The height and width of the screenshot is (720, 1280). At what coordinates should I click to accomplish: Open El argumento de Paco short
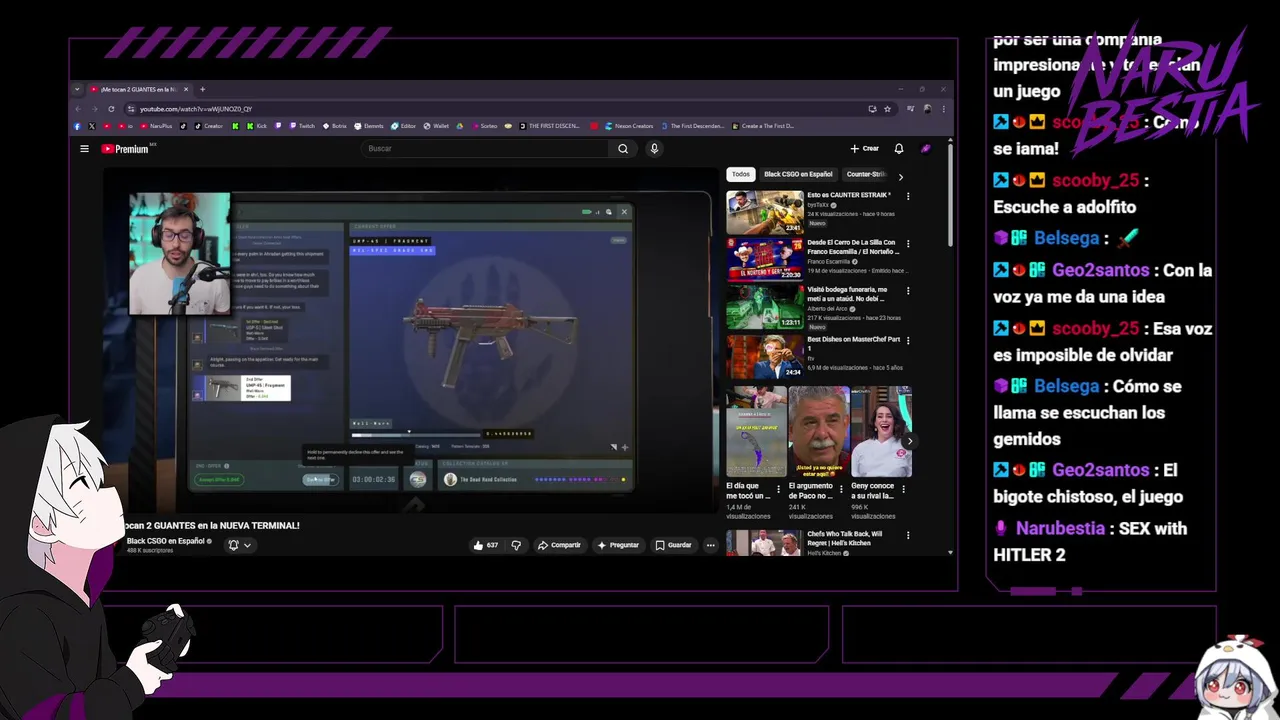(x=818, y=432)
